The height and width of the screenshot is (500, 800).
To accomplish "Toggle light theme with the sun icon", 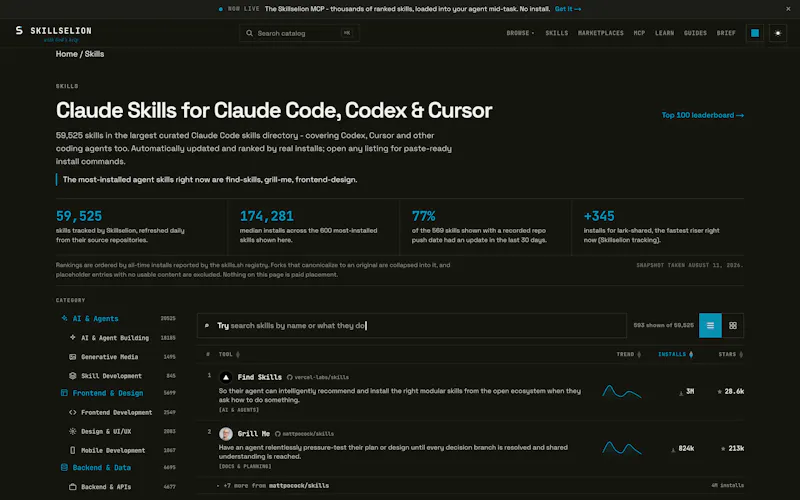I will [778, 33].
